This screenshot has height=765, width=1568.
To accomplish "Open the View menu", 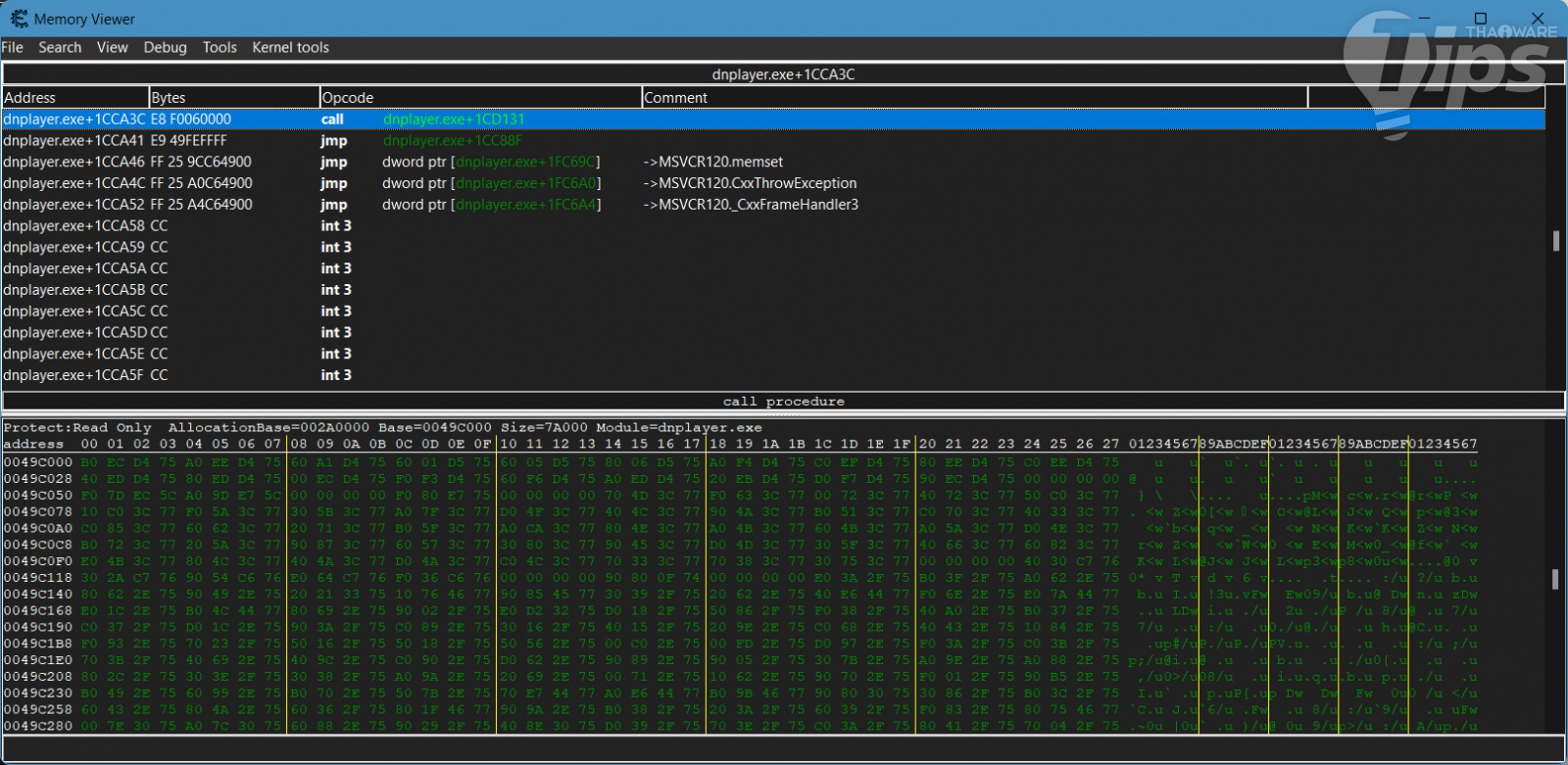I will click(x=112, y=47).
